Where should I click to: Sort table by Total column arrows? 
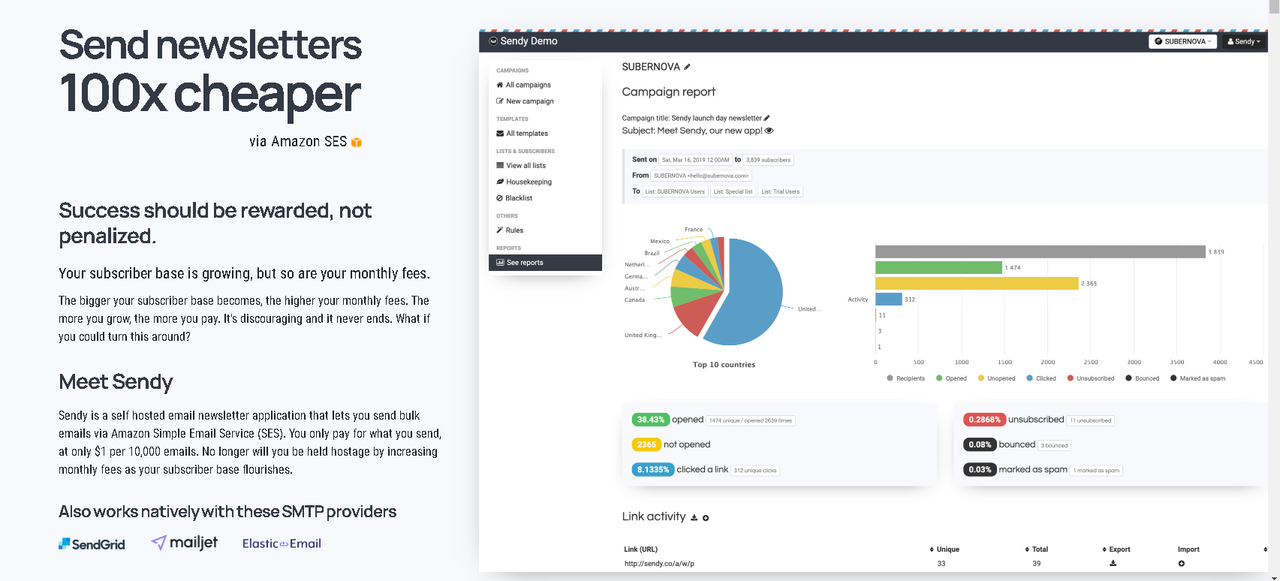[x=1027, y=549]
